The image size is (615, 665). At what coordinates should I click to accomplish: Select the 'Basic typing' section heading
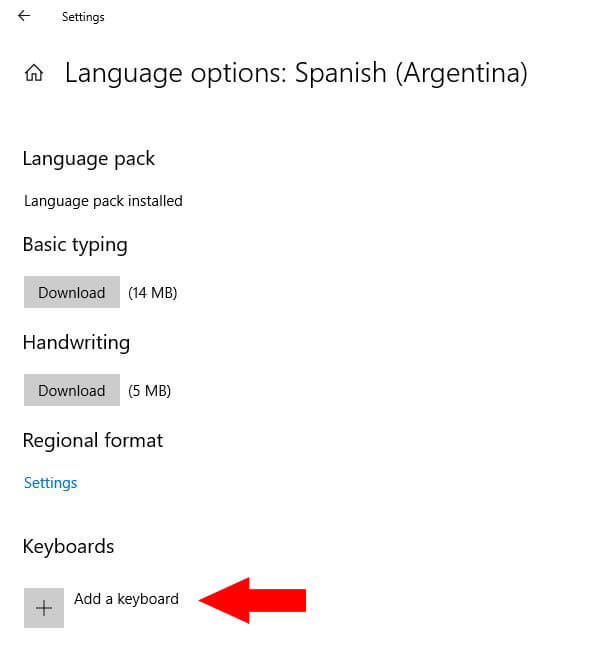[x=75, y=245]
